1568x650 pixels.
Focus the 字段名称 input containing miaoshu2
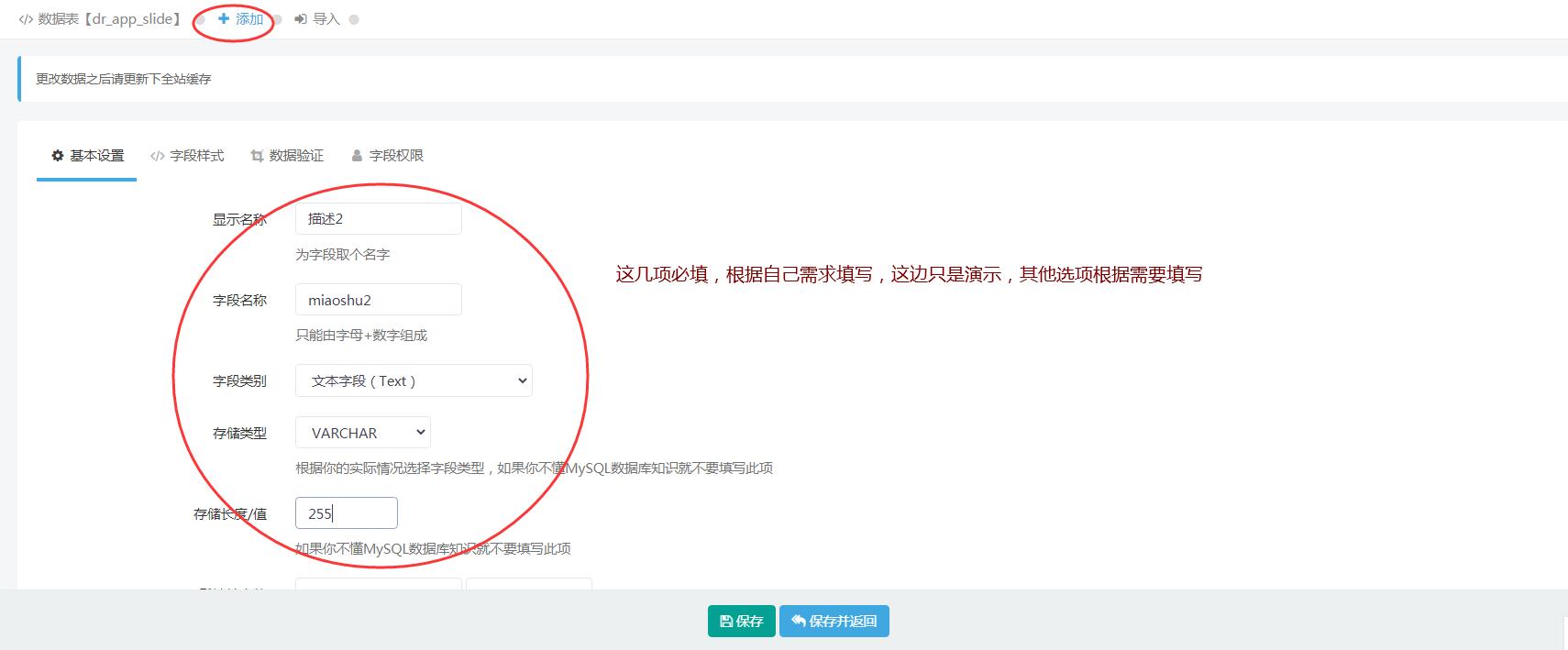[x=379, y=300]
